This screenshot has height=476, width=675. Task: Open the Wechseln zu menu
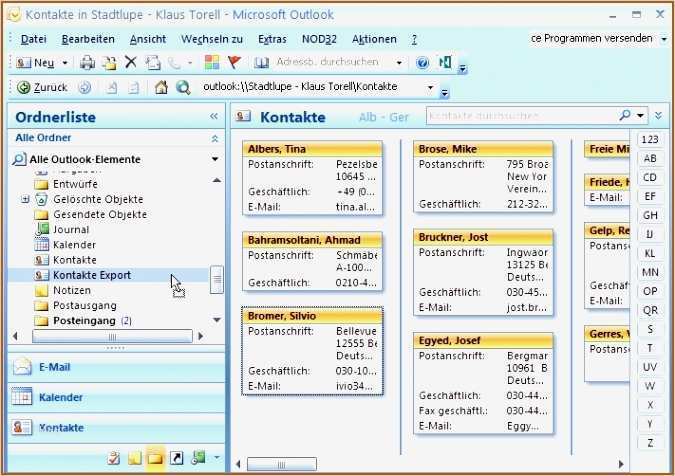(211, 39)
